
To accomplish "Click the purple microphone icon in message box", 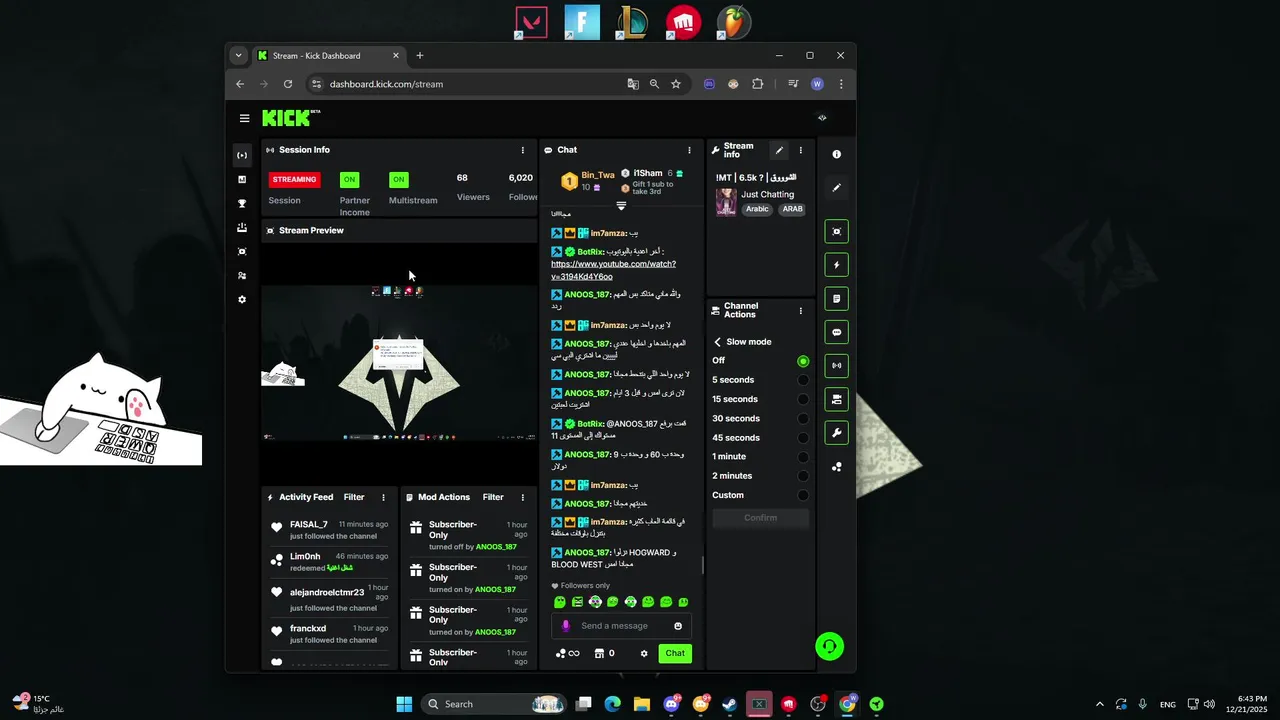I will click(x=565, y=626).
